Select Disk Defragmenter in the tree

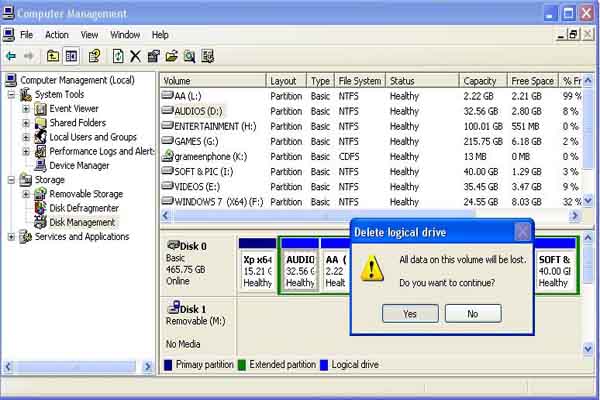point(90,208)
